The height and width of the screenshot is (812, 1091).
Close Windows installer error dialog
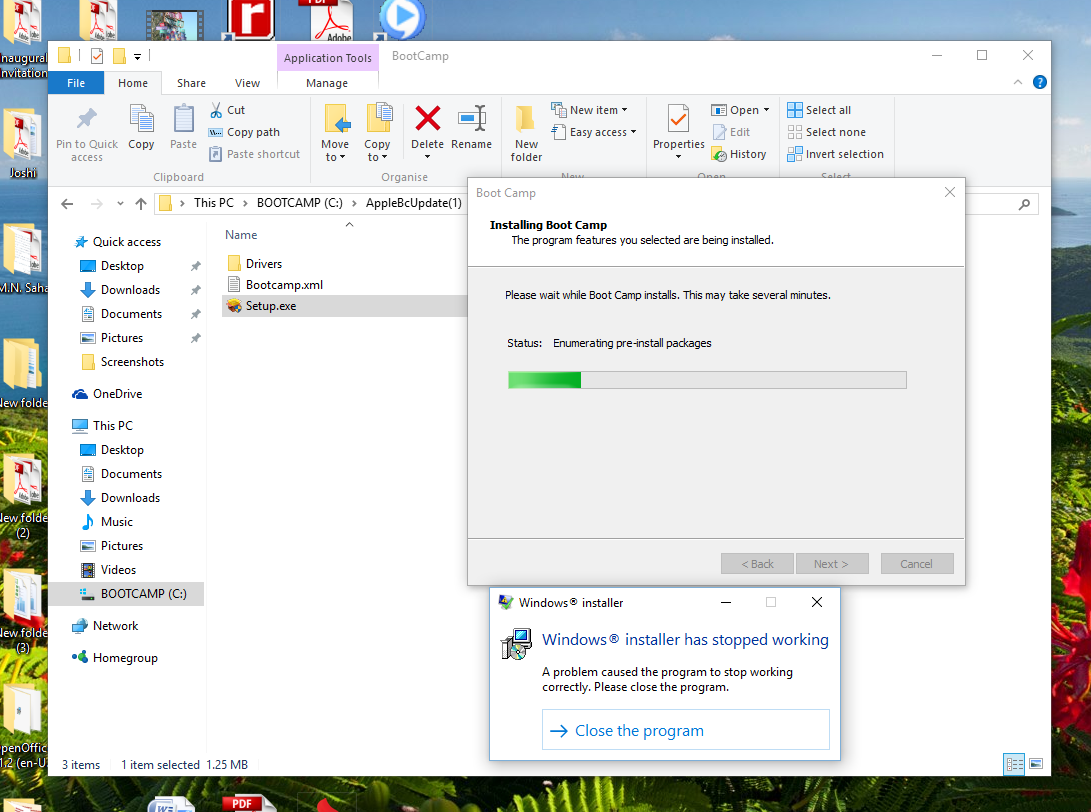tap(817, 602)
